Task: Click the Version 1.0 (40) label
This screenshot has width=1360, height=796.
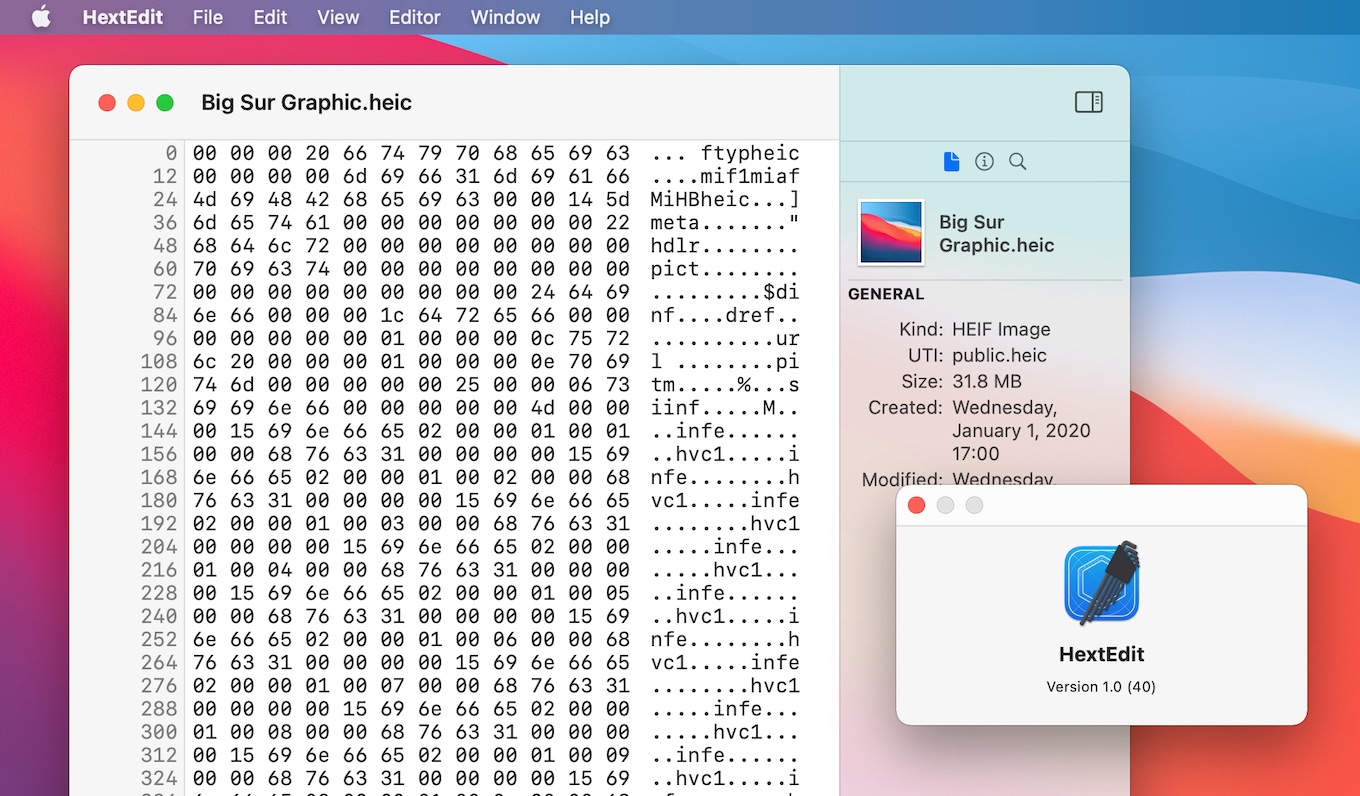Action: (x=1101, y=687)
